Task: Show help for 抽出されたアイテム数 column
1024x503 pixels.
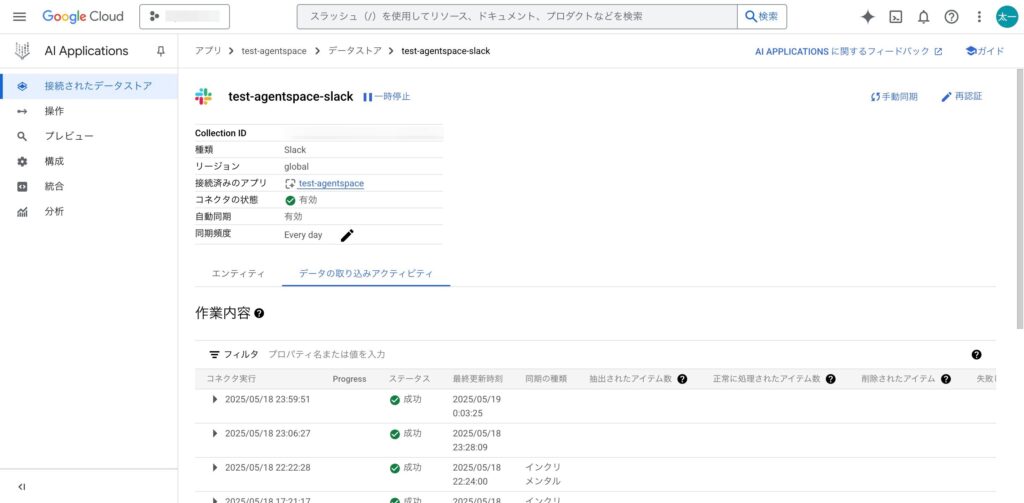Action: click(x=682, y=379)
